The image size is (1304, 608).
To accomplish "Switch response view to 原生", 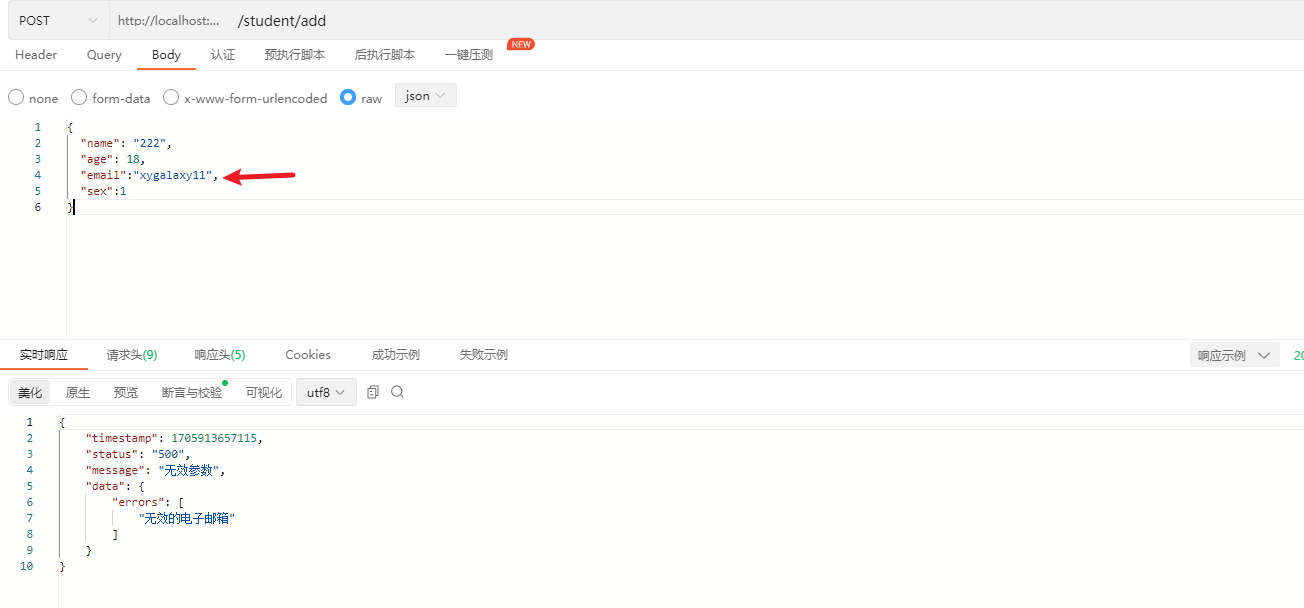I will [78, 393].
